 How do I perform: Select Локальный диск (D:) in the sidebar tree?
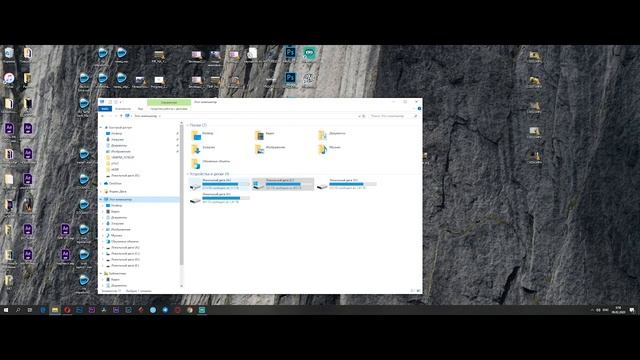point(122,260)
